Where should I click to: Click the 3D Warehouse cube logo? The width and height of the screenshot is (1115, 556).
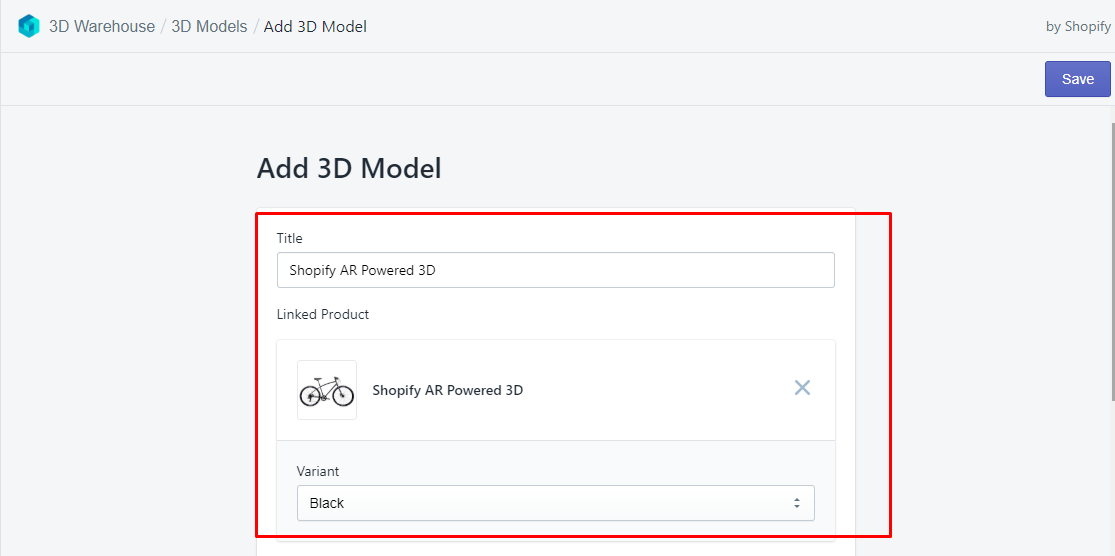tap(28, 27)
